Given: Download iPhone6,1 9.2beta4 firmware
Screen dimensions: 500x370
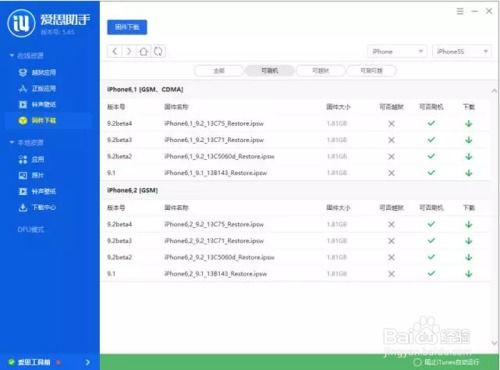Looking at the screenshot, I should coord(469,124).
